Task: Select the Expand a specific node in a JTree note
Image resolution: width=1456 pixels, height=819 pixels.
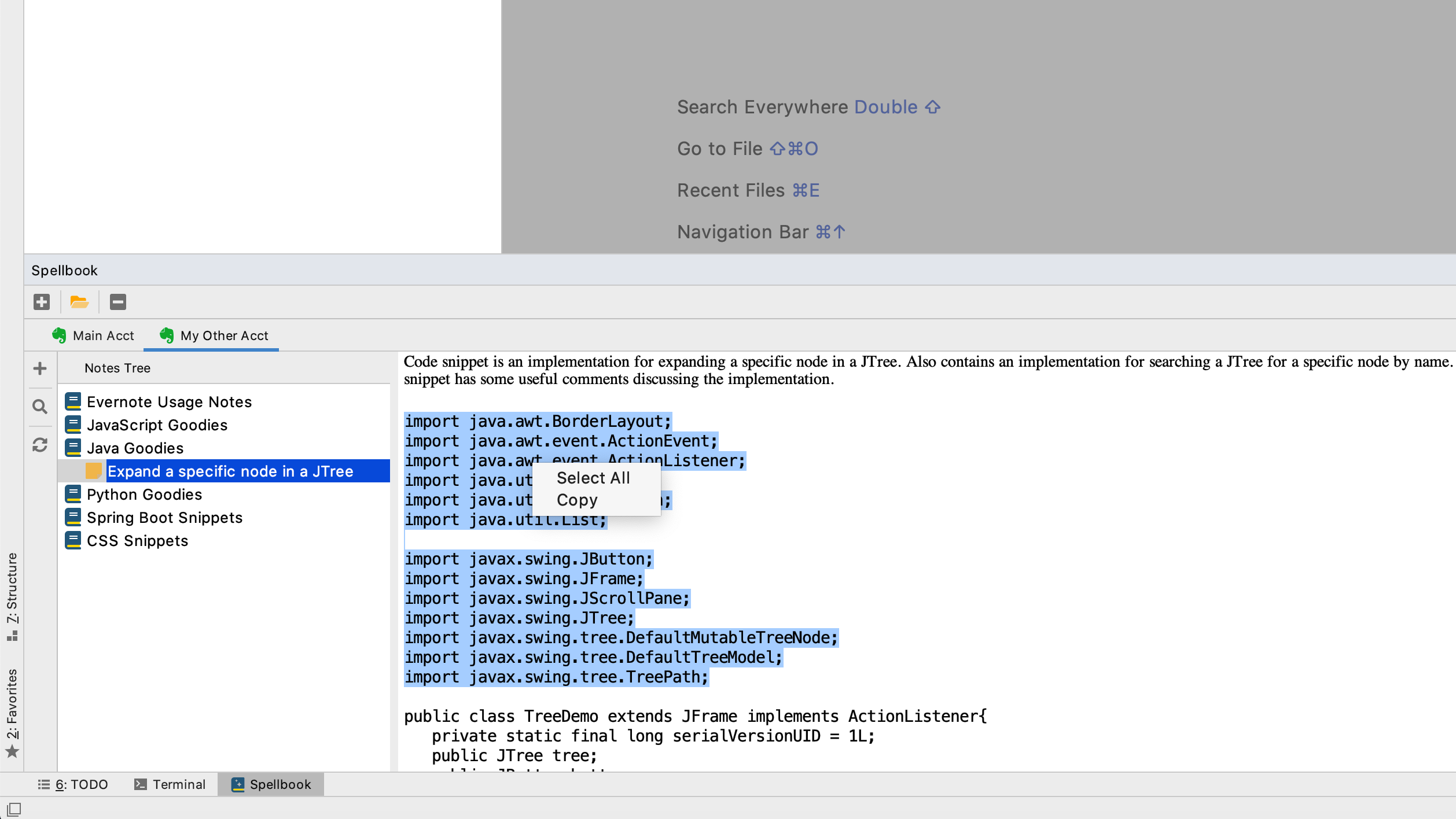Action: pyautogui.click(x=230, y=471)
